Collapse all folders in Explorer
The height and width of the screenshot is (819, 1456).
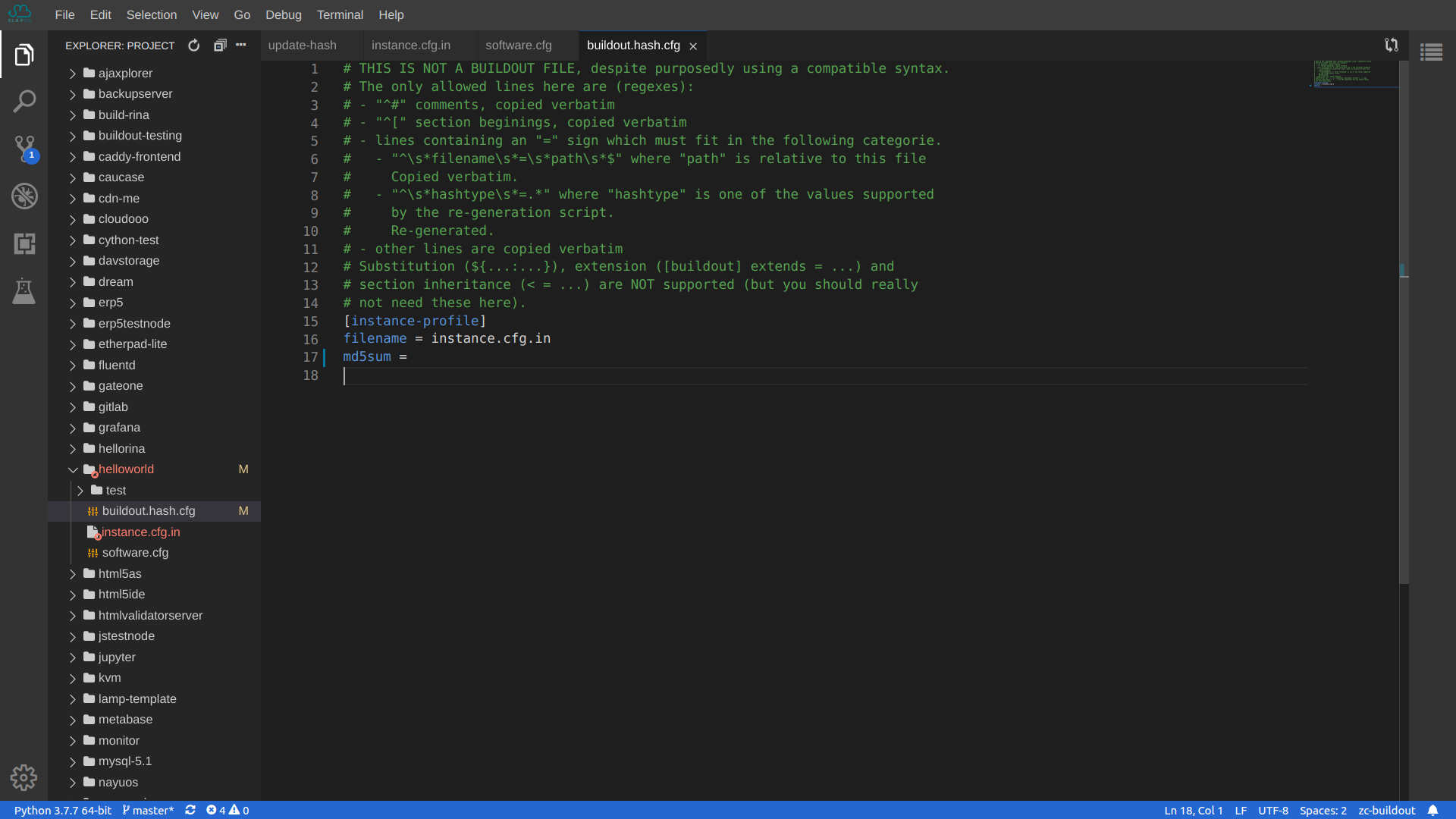(x=220, y=45)
